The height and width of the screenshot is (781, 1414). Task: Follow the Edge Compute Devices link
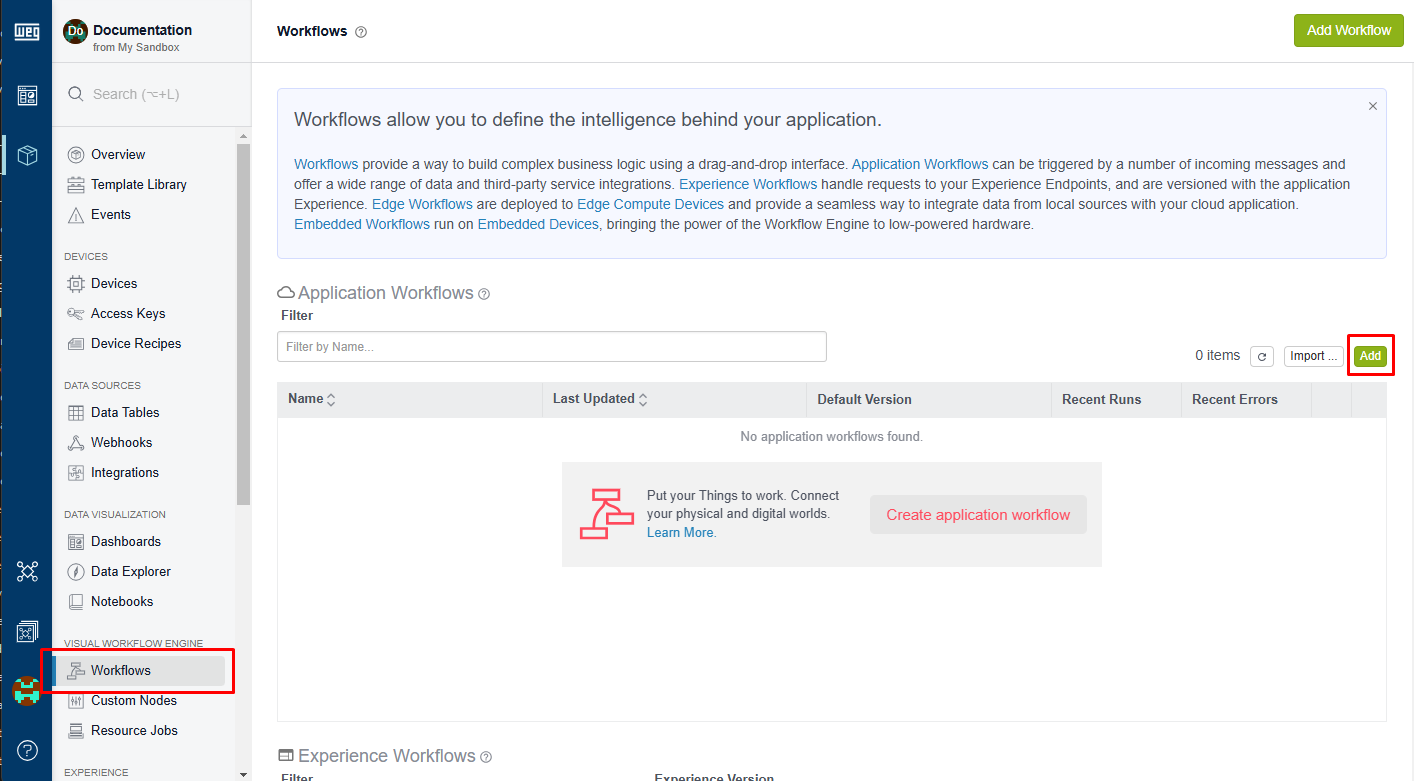pos(650,204)
